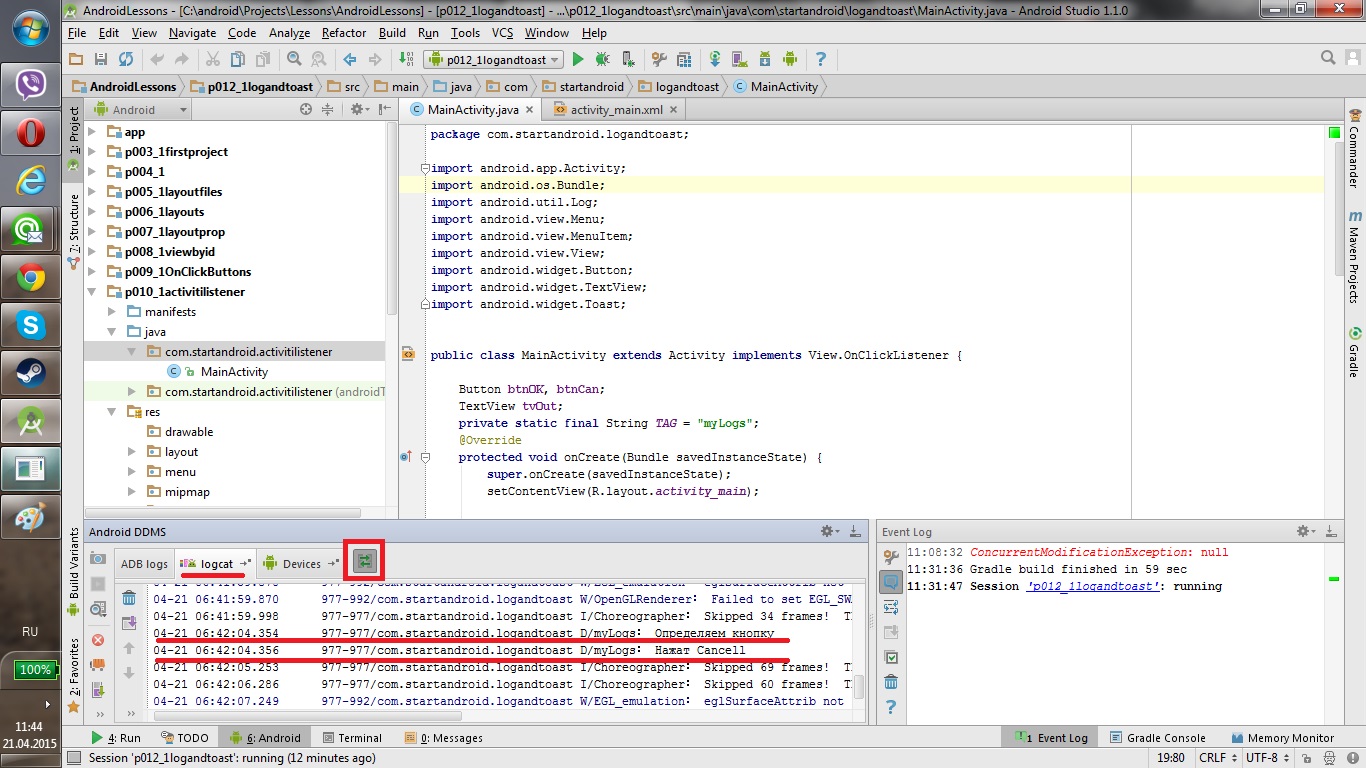Image resolution: width=1366 pixels, height=768 pixels.
Task: Expand the p003_1firstproject module
Action: pyautogui.click(x=92, y=152)
